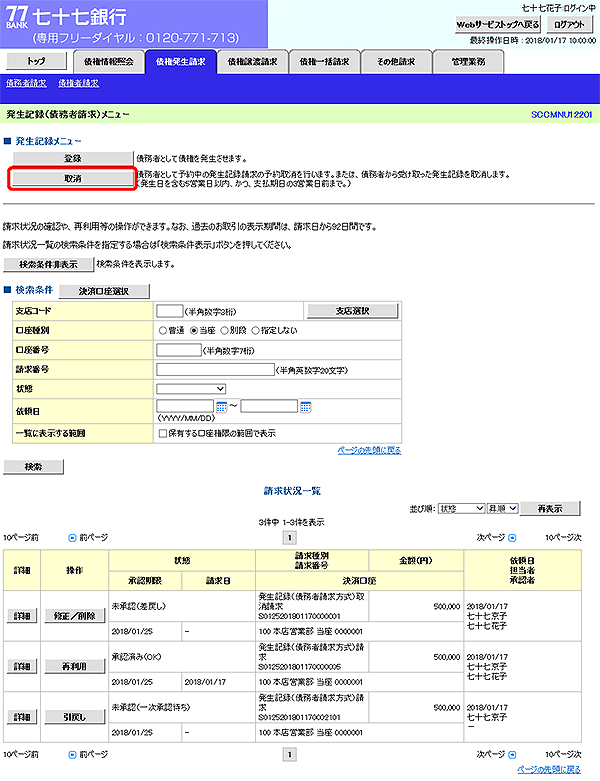
Task: Click the 次ページ arrow icon above the table
Action: (512, 538)
